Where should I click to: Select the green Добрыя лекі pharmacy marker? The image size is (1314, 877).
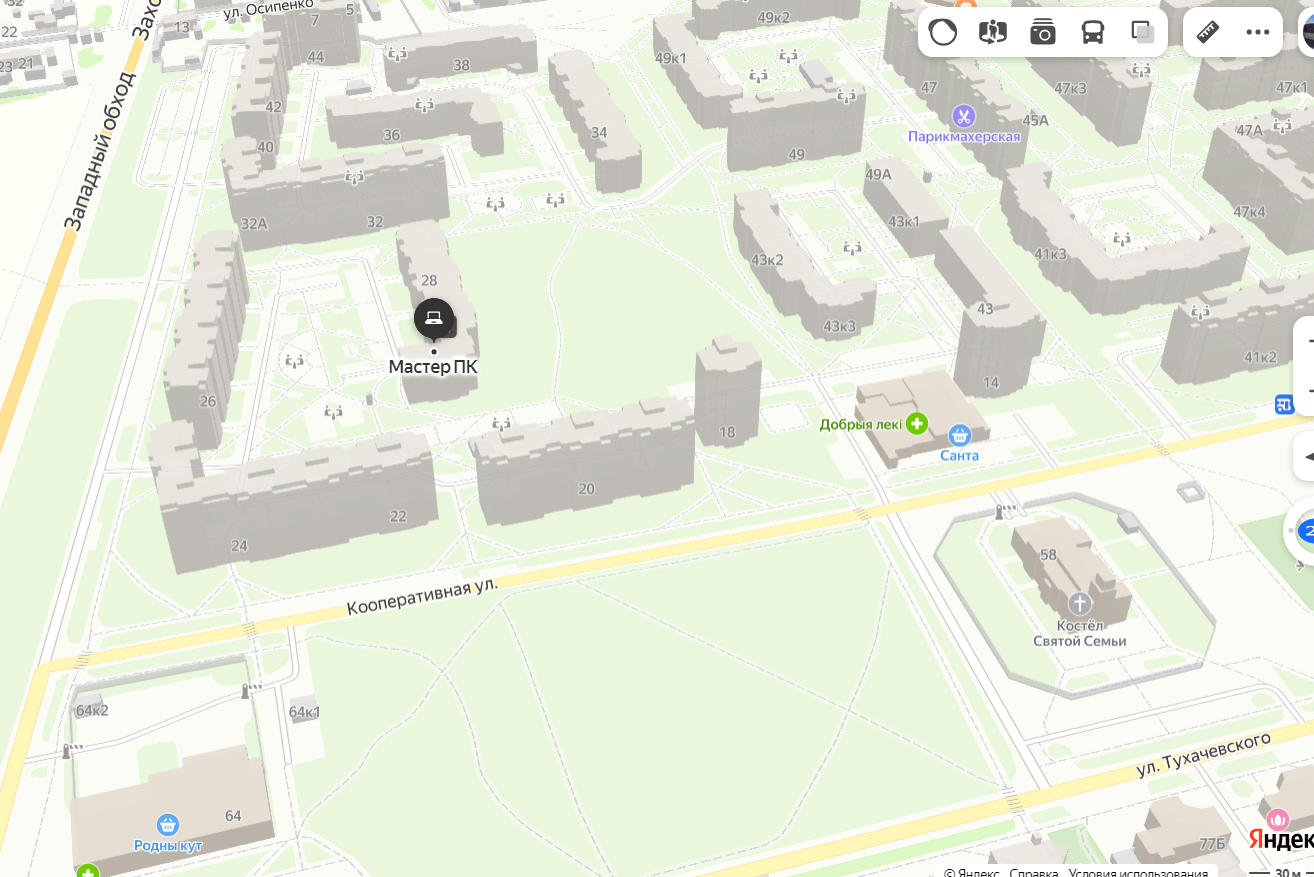(x=917, y=424)
